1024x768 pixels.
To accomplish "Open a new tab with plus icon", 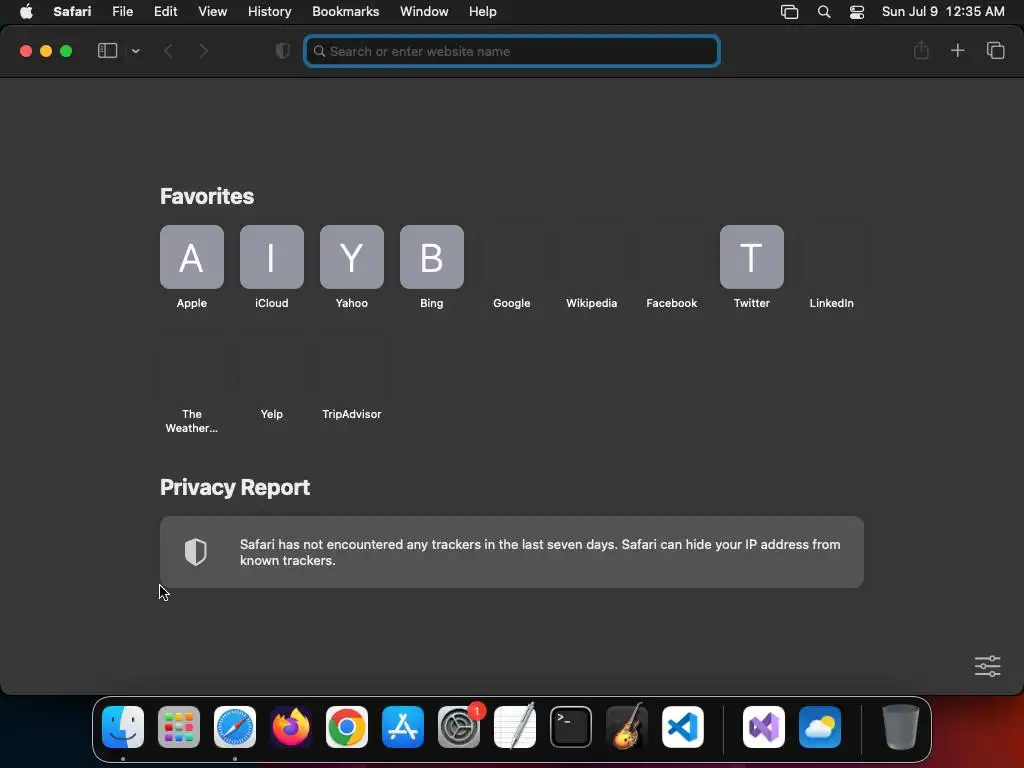I will pyautogui.click(x=957, y=50).
